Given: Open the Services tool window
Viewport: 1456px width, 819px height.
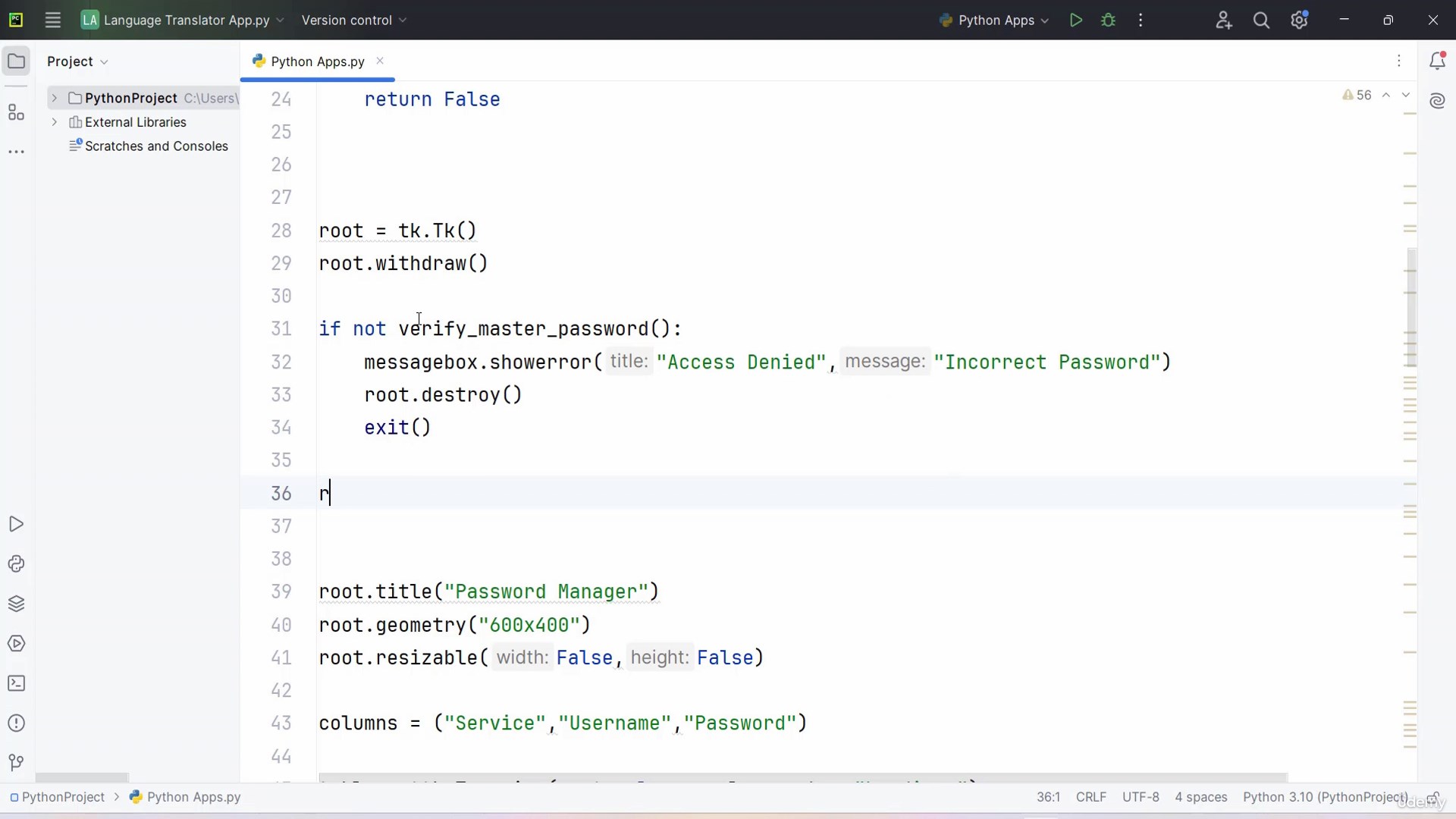Looking at the screenshot, I should pyautogui.click(x=16, y=644).
